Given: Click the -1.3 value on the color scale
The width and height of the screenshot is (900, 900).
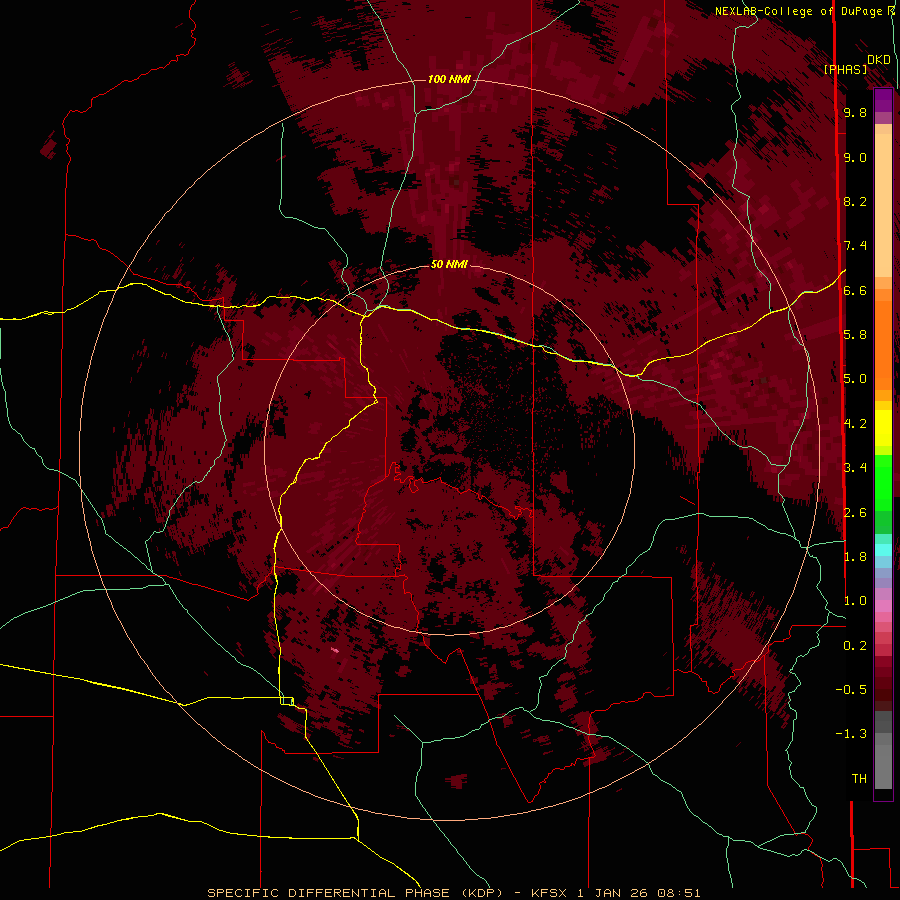Looking at the screenshot, I should click(x=851, y=734).
